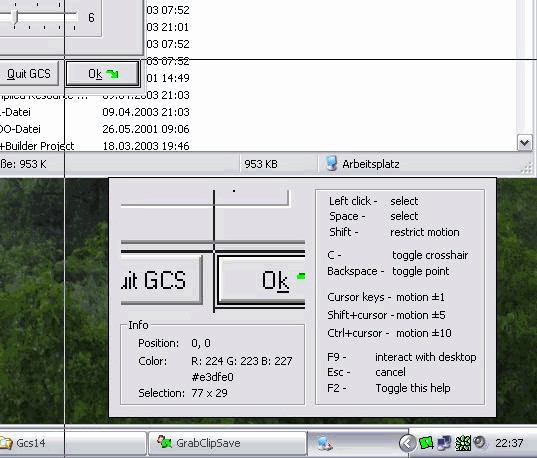The image size is (537, 458).
Task: Click the 22:37 taskbar clock
Action: click(509, 443)
